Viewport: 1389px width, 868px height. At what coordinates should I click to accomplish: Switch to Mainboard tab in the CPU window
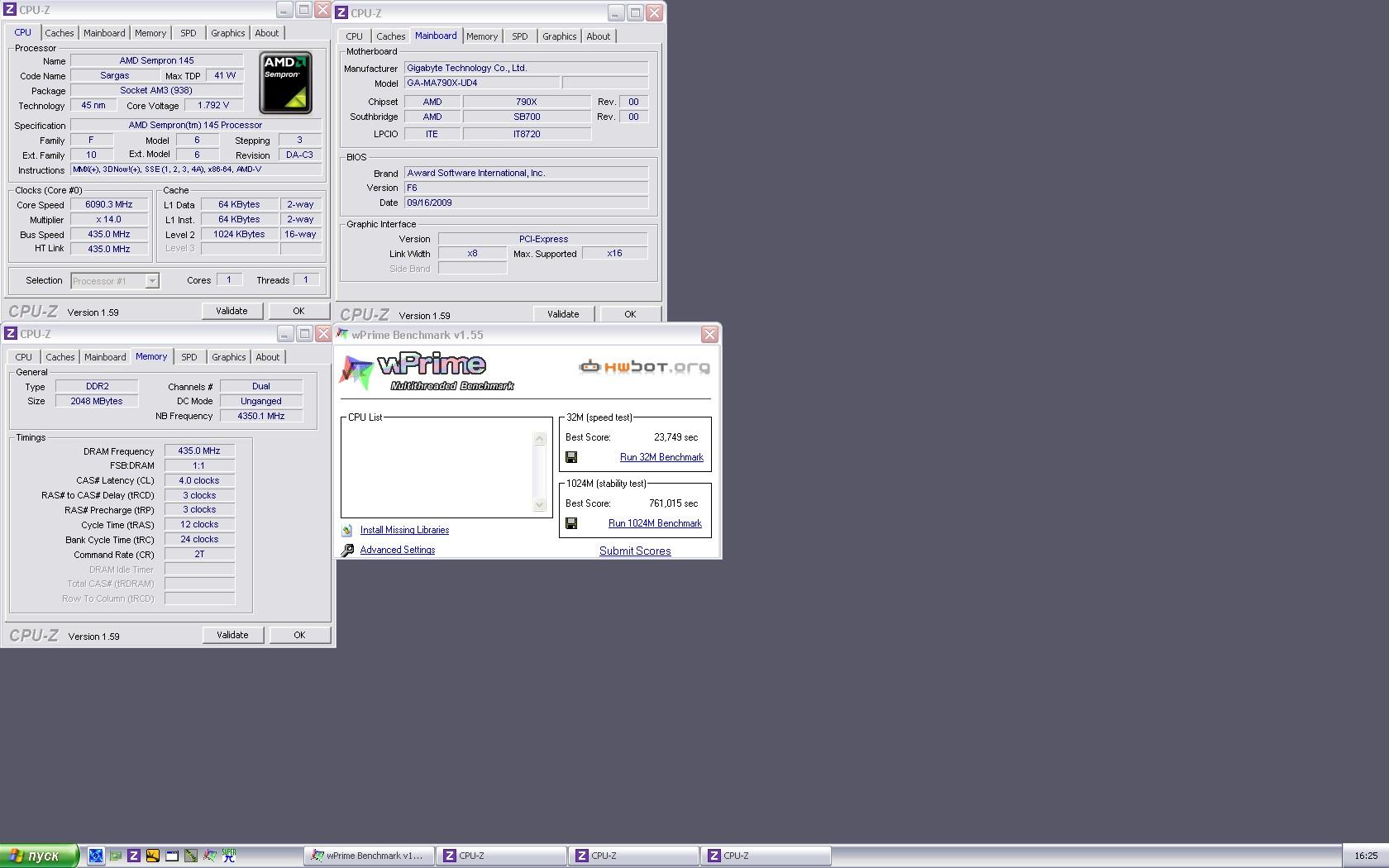click(104, 33)
